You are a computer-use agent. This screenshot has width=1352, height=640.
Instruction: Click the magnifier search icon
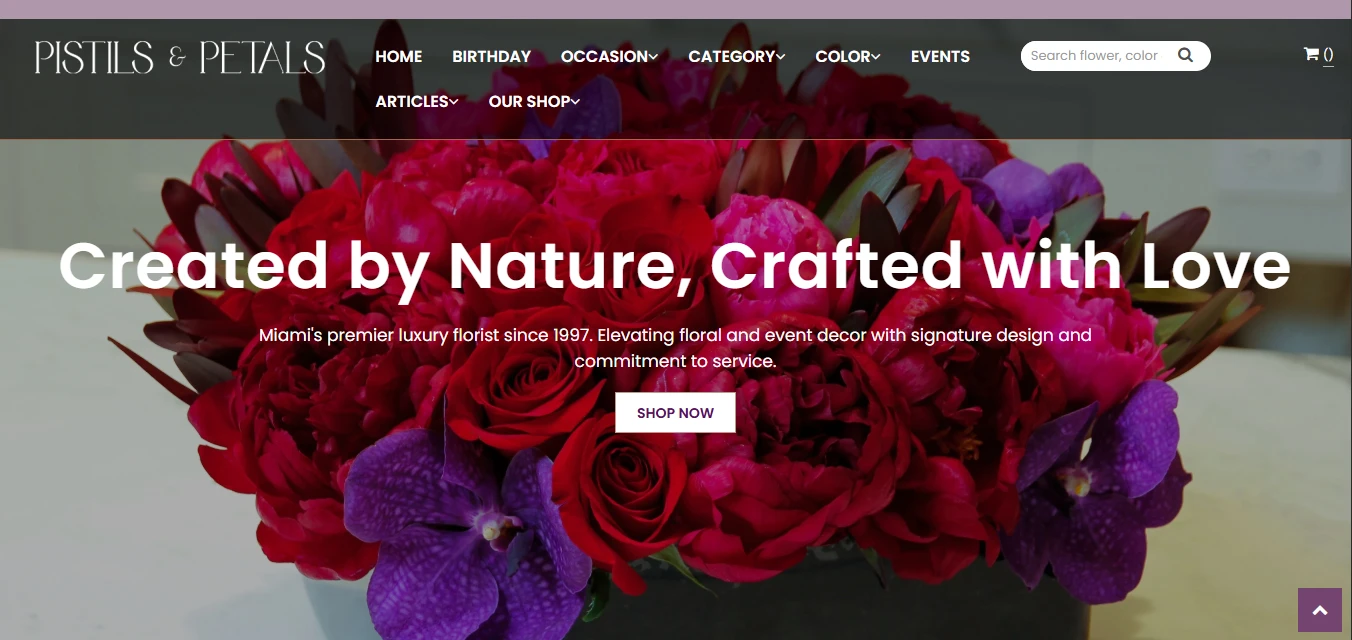pyautogui.click(x=1185, y=56)
